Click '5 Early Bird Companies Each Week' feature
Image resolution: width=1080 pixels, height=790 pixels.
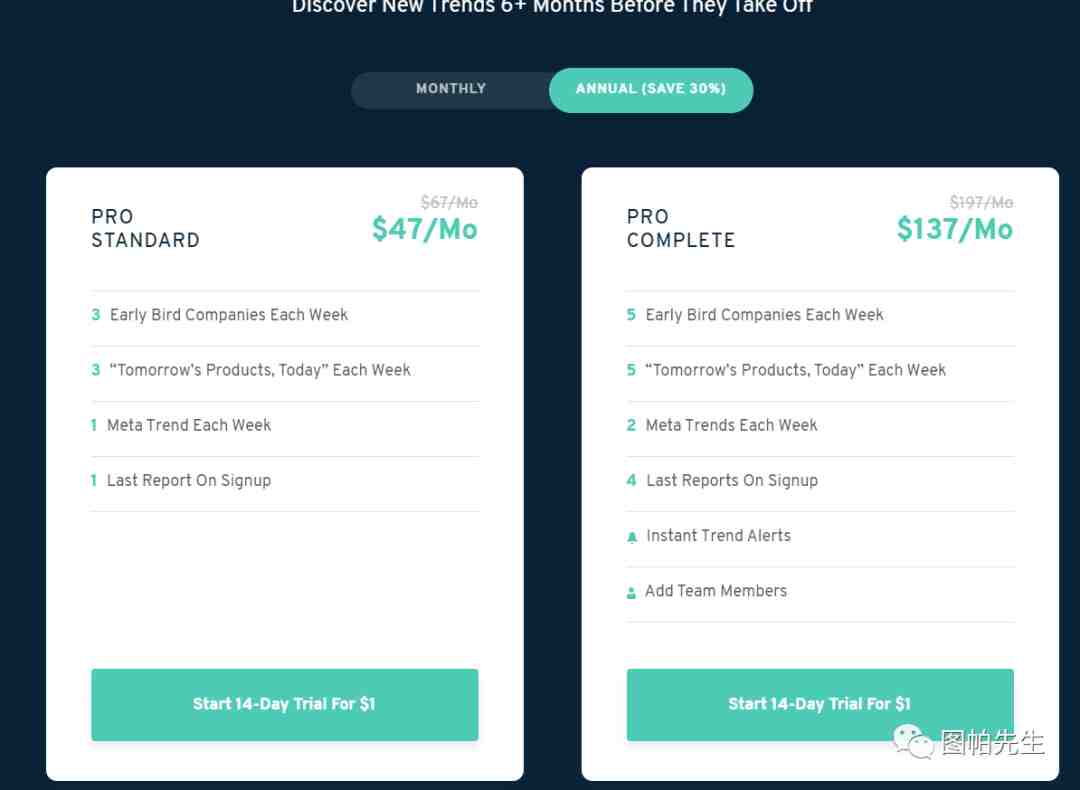[x=755, y=315]
